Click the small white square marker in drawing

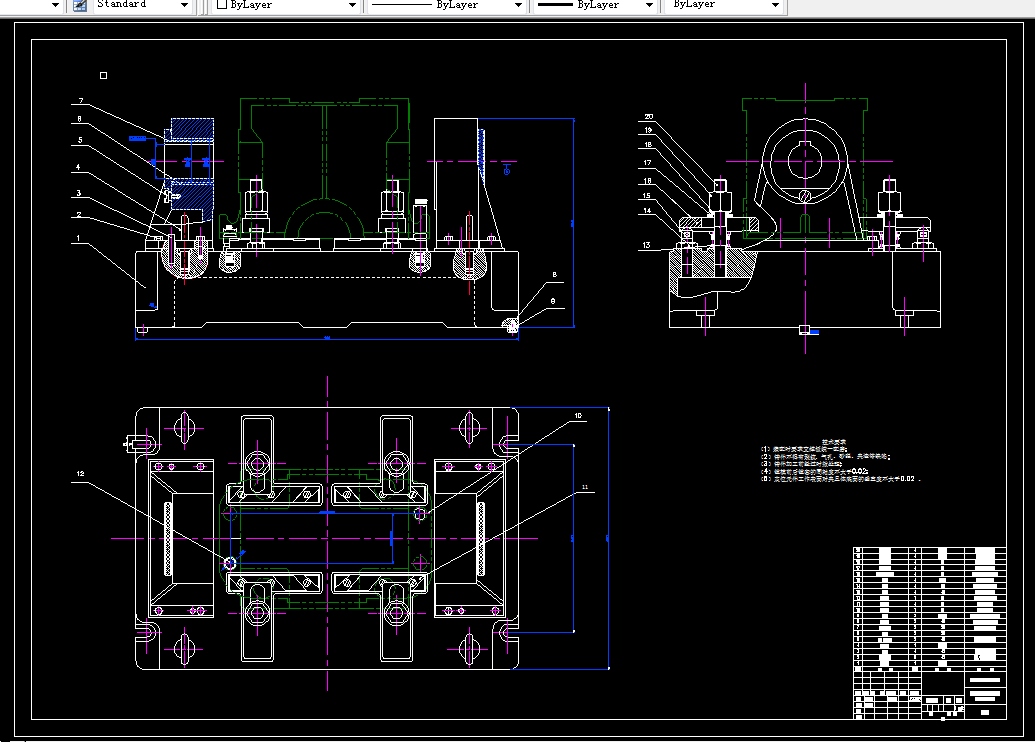[x=104, y=75]
